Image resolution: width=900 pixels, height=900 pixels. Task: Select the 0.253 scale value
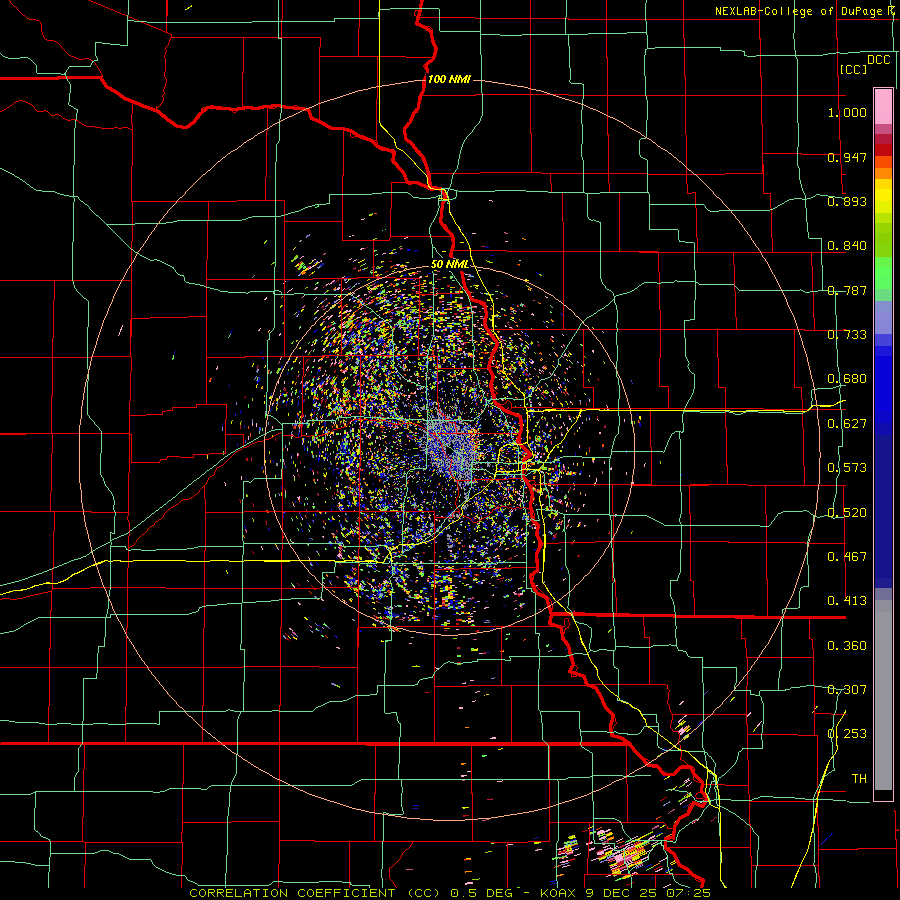pos(847,734)
